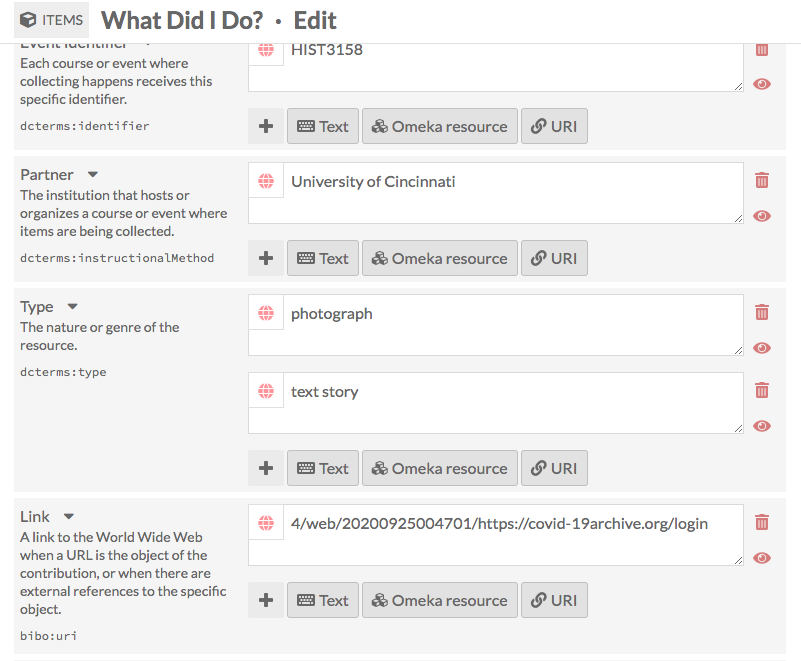The width and height of the screenshot is (801, 661).
Task: Add new value with plus in Type section
Action: [x=266, y=468]
